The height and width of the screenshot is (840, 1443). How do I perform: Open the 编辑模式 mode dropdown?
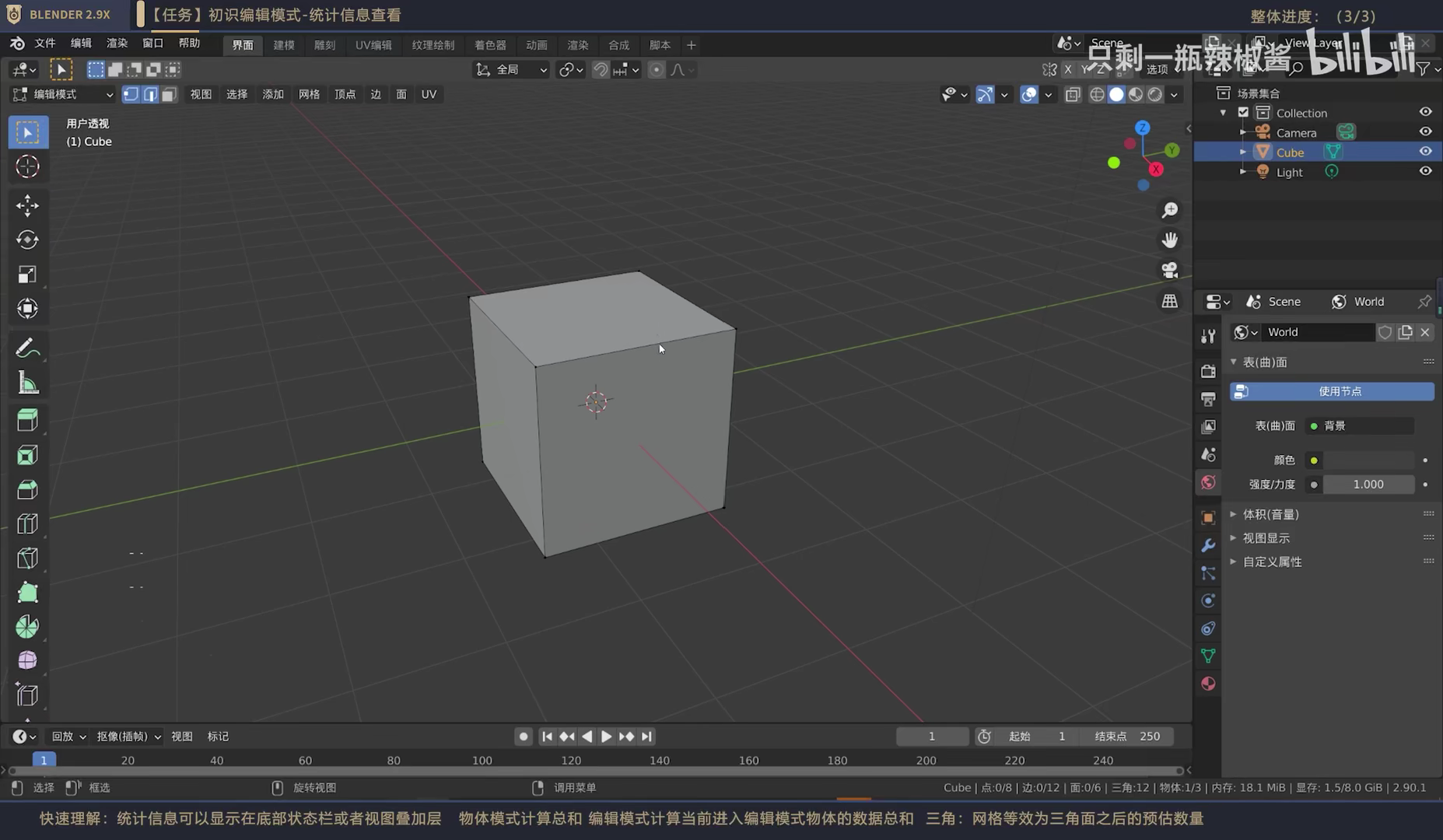tap(64, 94)
